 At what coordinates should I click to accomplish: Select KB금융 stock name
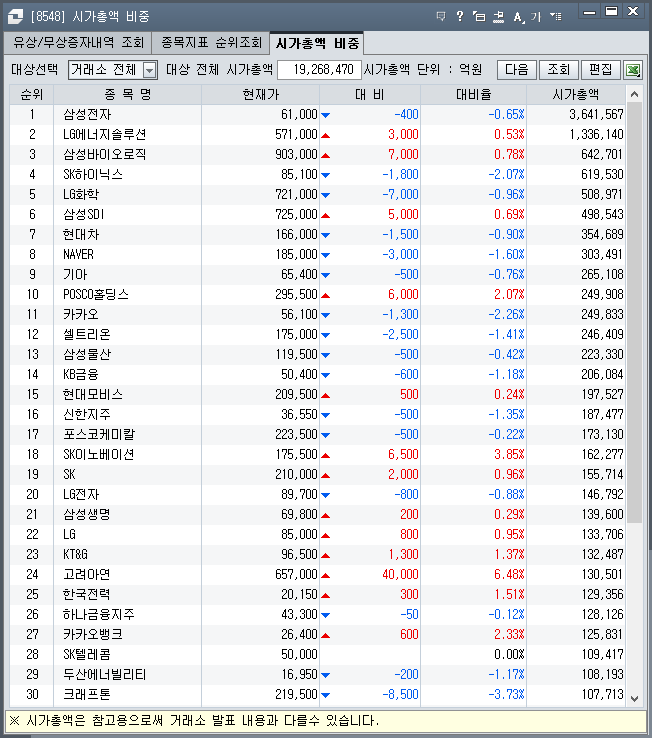tap(81, 375)
